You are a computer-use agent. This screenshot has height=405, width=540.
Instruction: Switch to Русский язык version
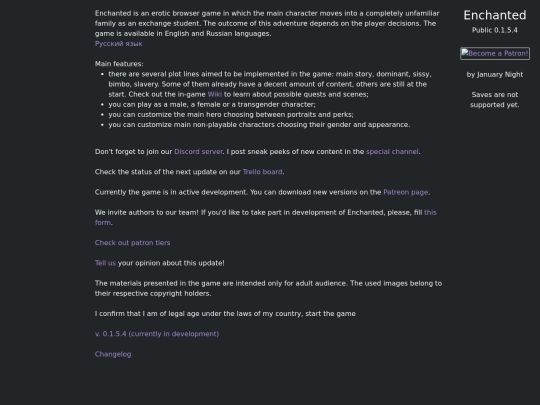click(x=118, y=44)
